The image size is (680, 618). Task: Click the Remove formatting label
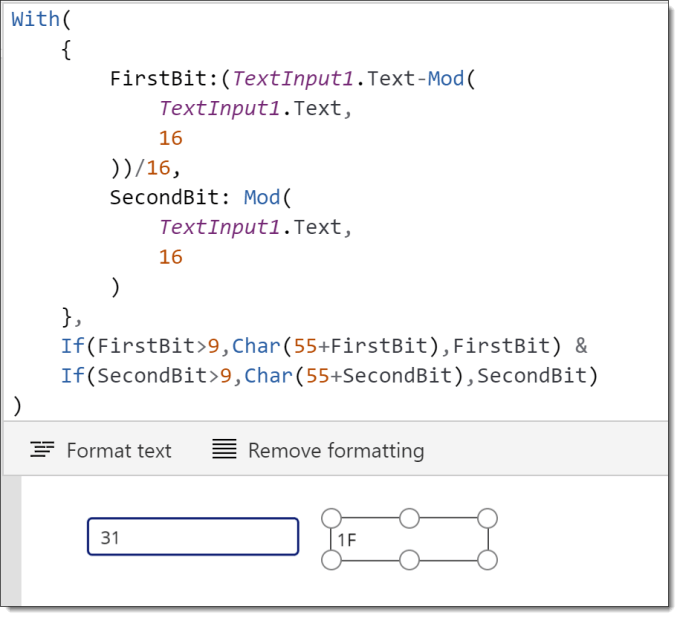pos(336,451)
